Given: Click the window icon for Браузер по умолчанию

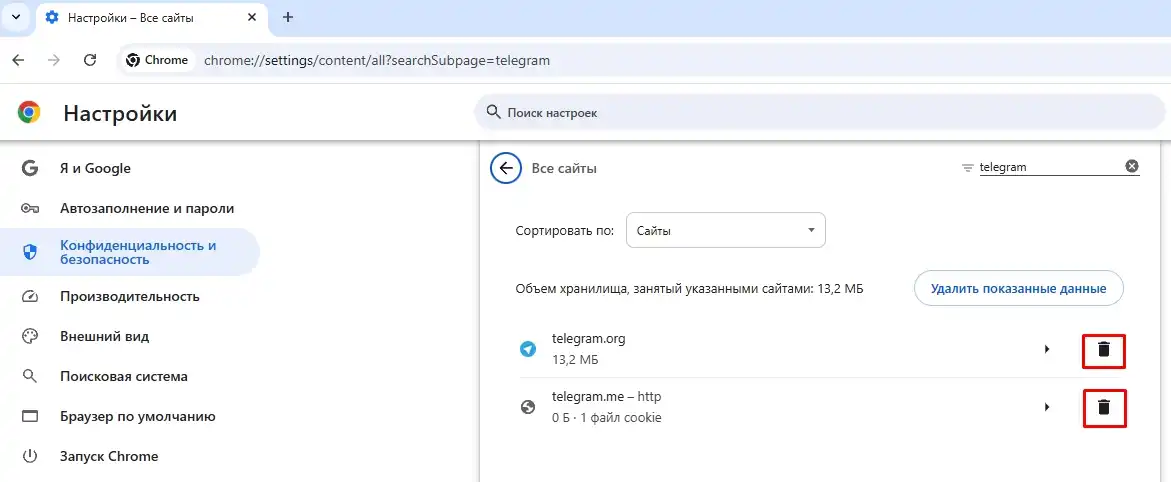Looking at the screenshot, I should [30, 416].
